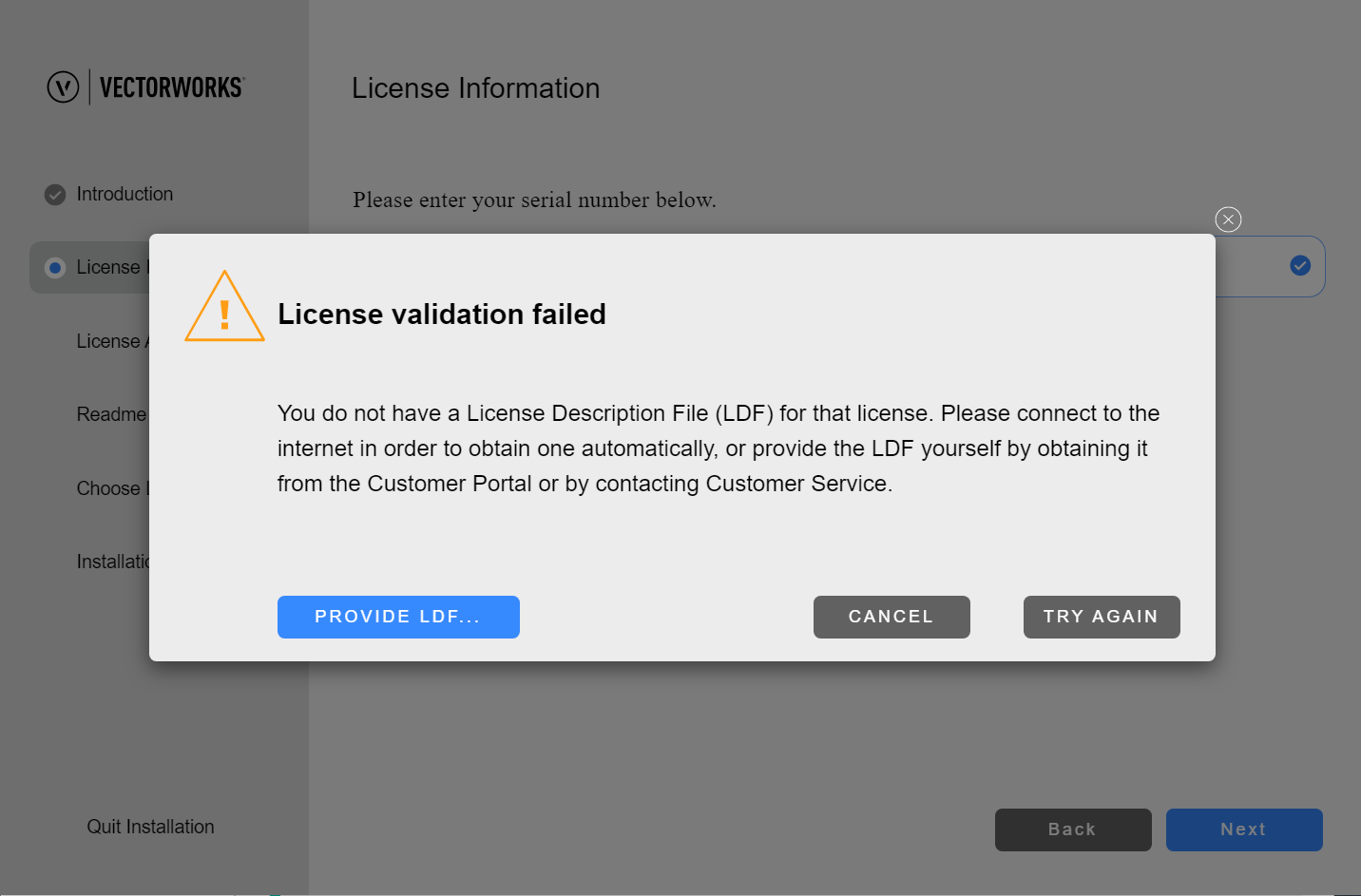1361x896 pixels.
Task: Click the Next button
Action: coord(1244,829)
